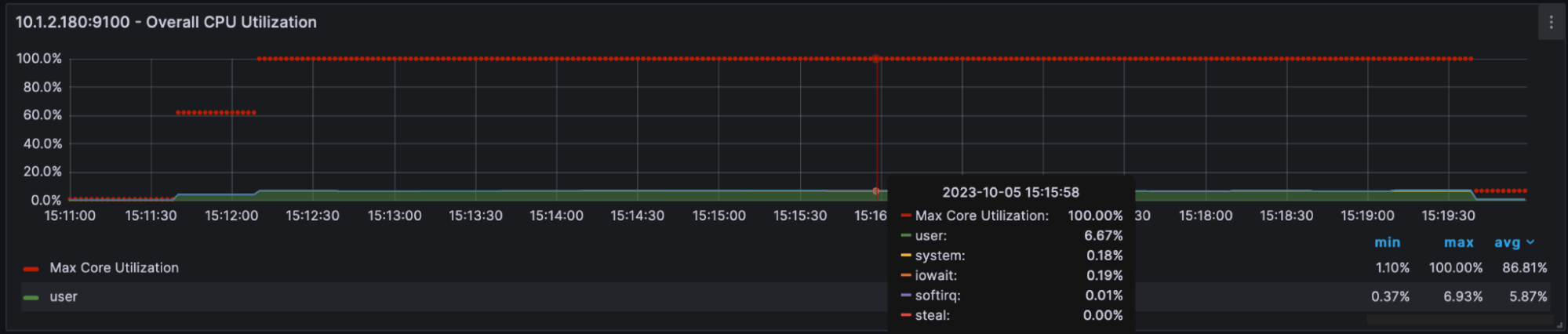Click the 0.37% min value for user
Viewport: 1568px width, 334px height.
(1390, 297)
